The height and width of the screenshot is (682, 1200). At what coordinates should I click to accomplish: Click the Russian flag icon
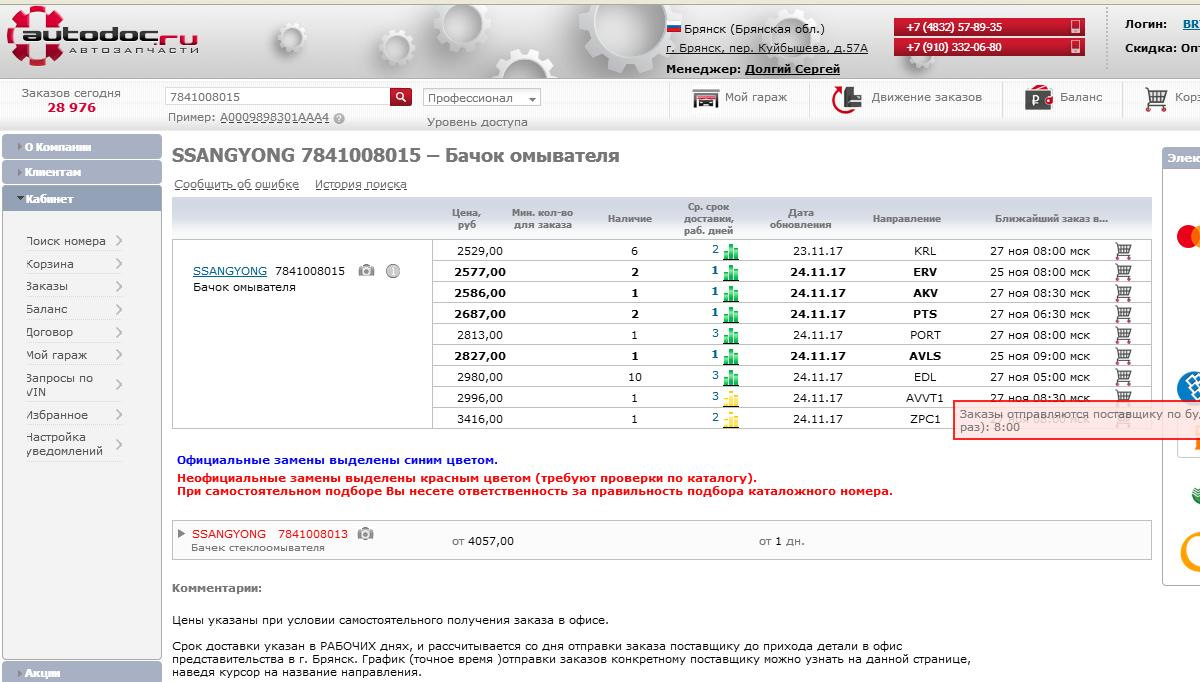pos(674,28)
